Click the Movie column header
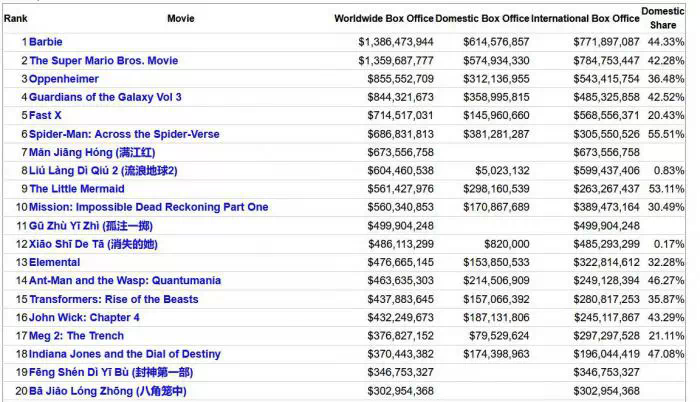700x402 pixels. (x=181, y=18)
